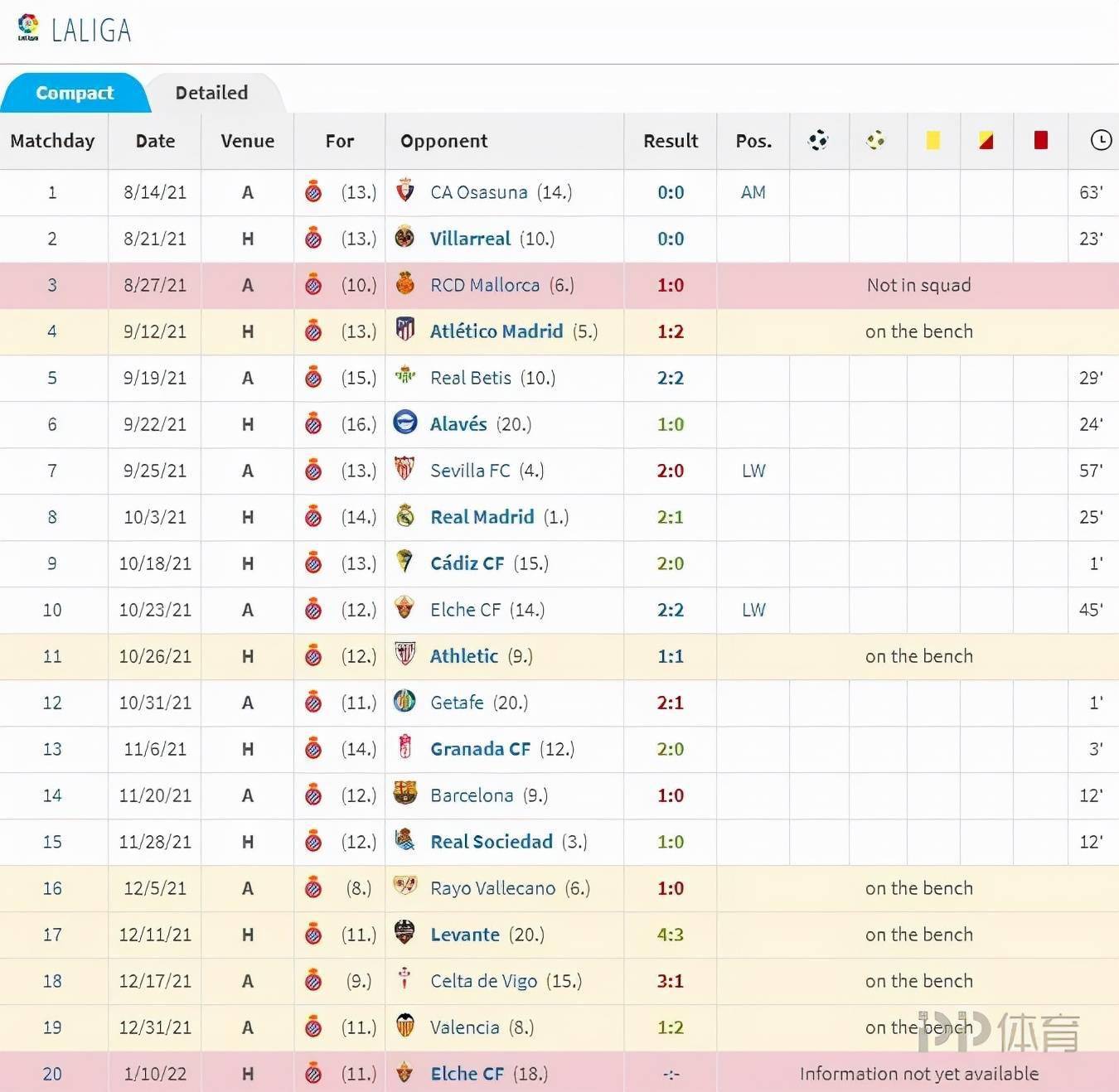Click the Real Betis club crest

pos(404,376)
